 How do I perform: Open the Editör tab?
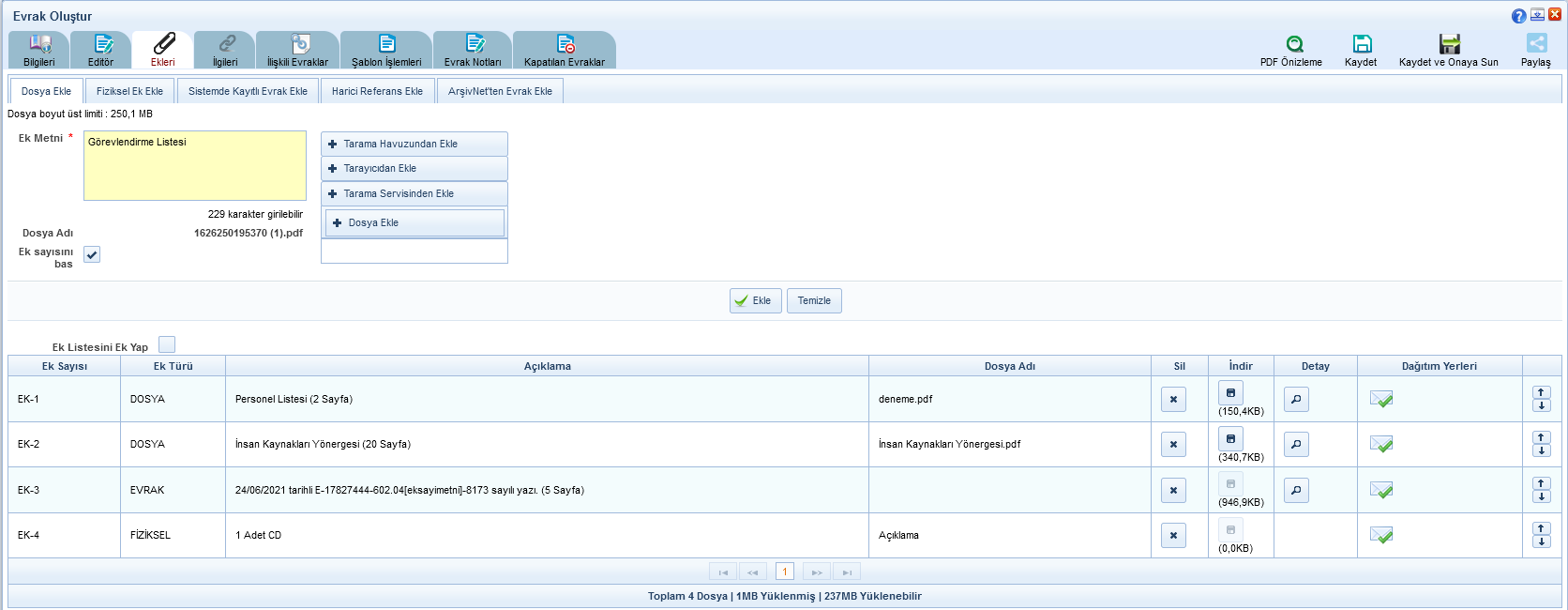point(100,50)
